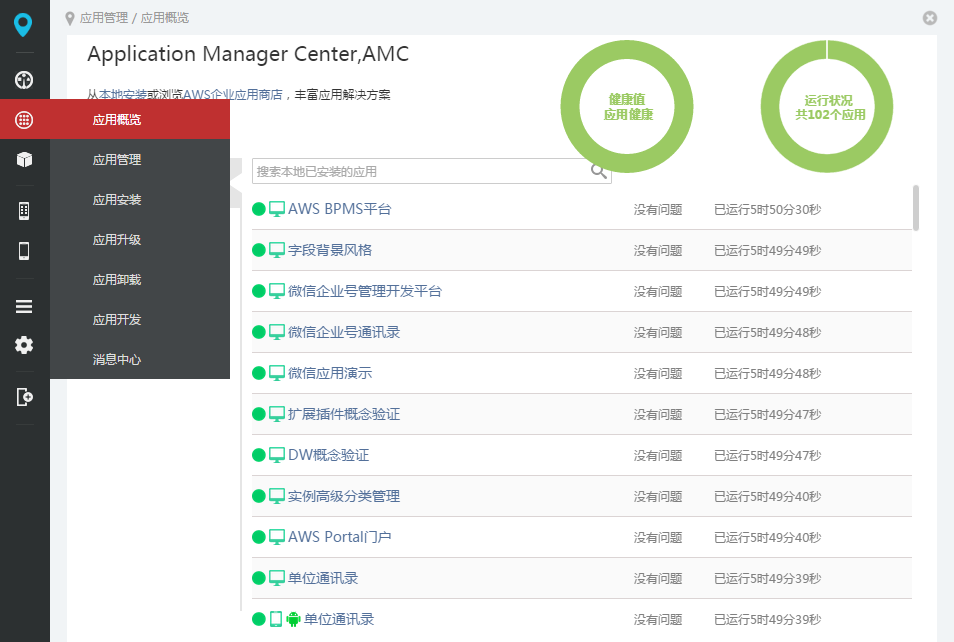Click the 搜索本地已安装的应用 search field

tap(420, 172)
